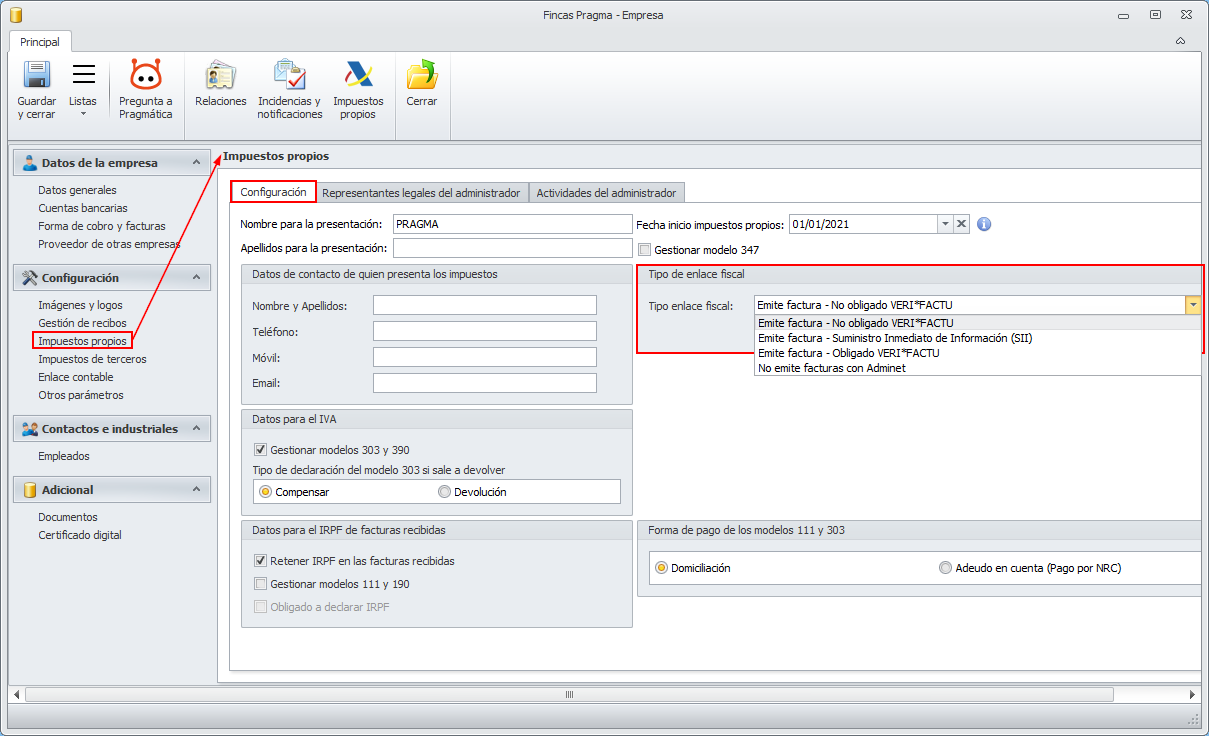1209x736 pixels.
Task: Select Emite factura - No obligado VERI*FACTU option
Action: coord(977,323)
